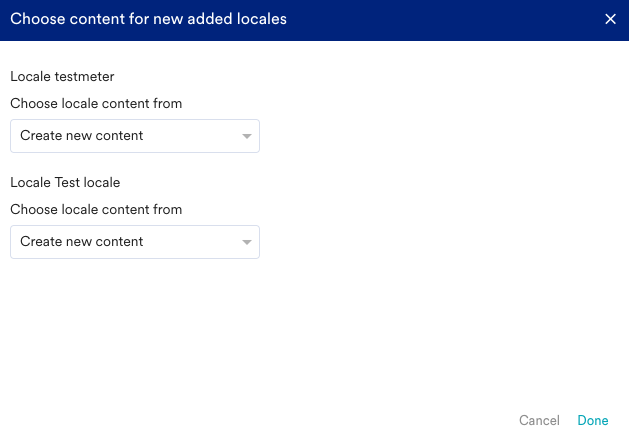Click 'Choose locale content from' label under testmeter

click(x=96, y=103)
